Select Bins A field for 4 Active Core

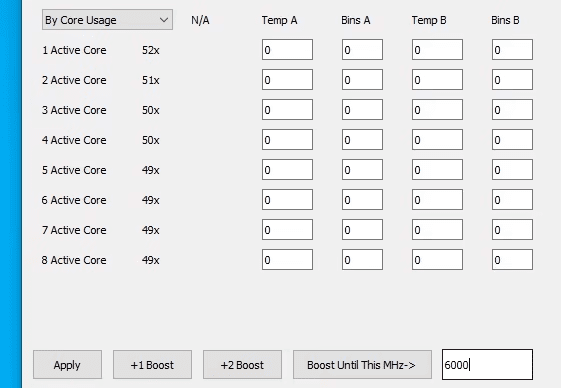click(362, 140)
